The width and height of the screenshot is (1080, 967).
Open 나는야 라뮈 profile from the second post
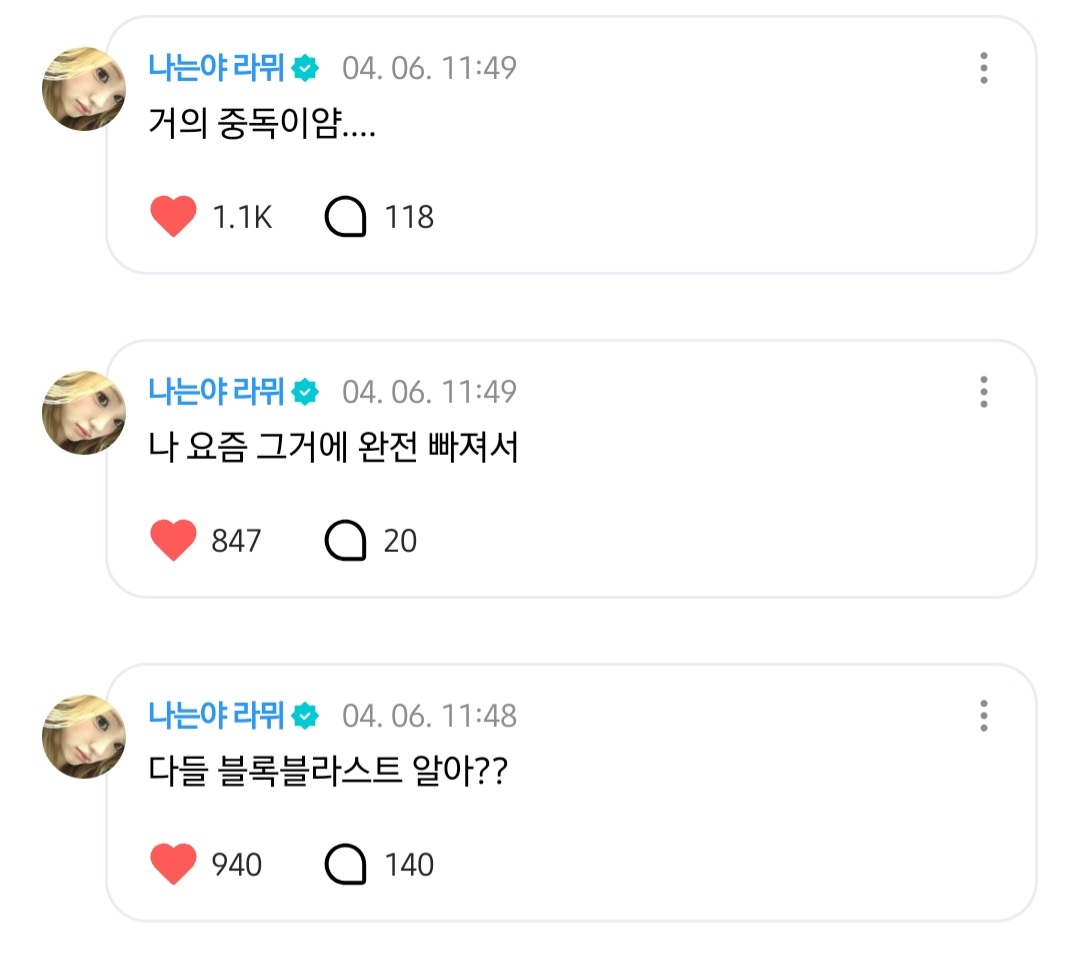[x=216, y=392]
